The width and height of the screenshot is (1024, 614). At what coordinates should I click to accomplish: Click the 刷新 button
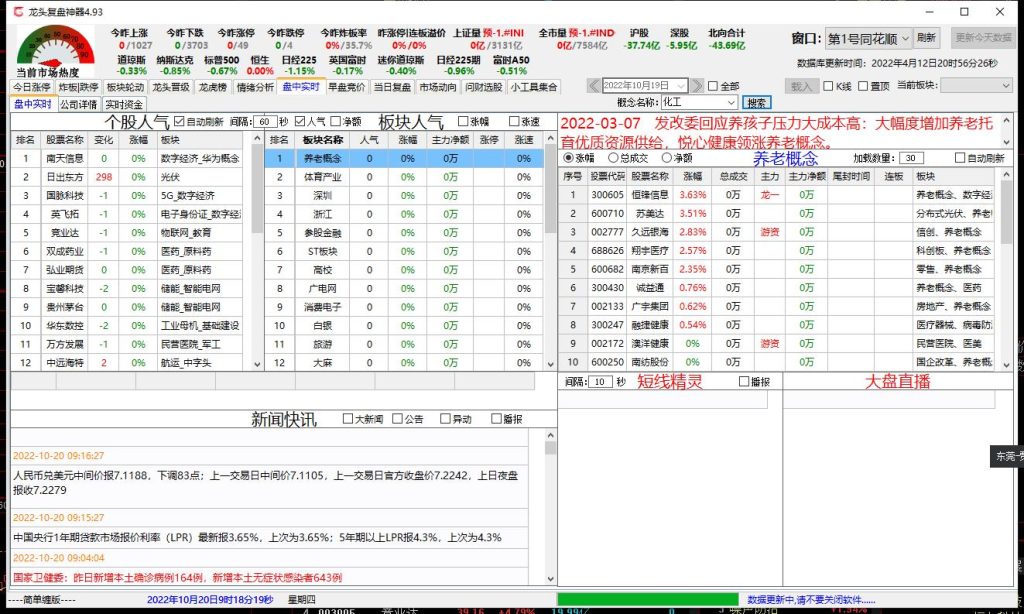tap(926, 38)
